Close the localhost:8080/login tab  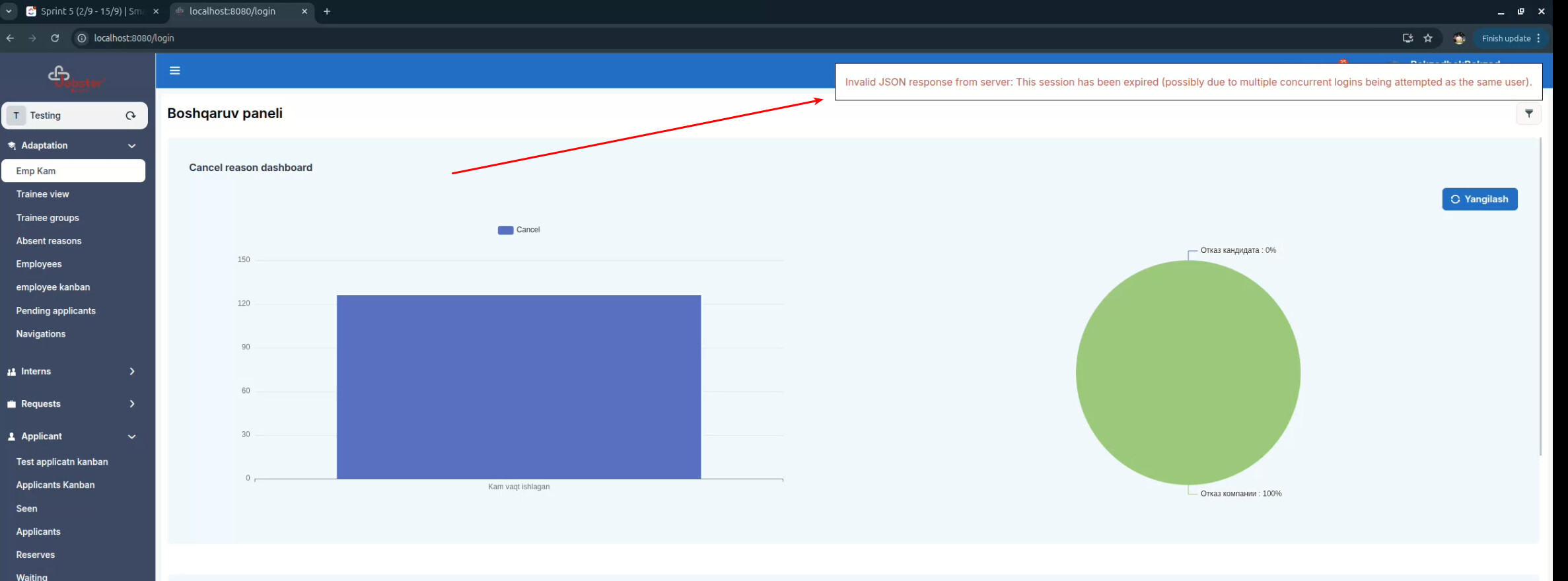(304, 11)
